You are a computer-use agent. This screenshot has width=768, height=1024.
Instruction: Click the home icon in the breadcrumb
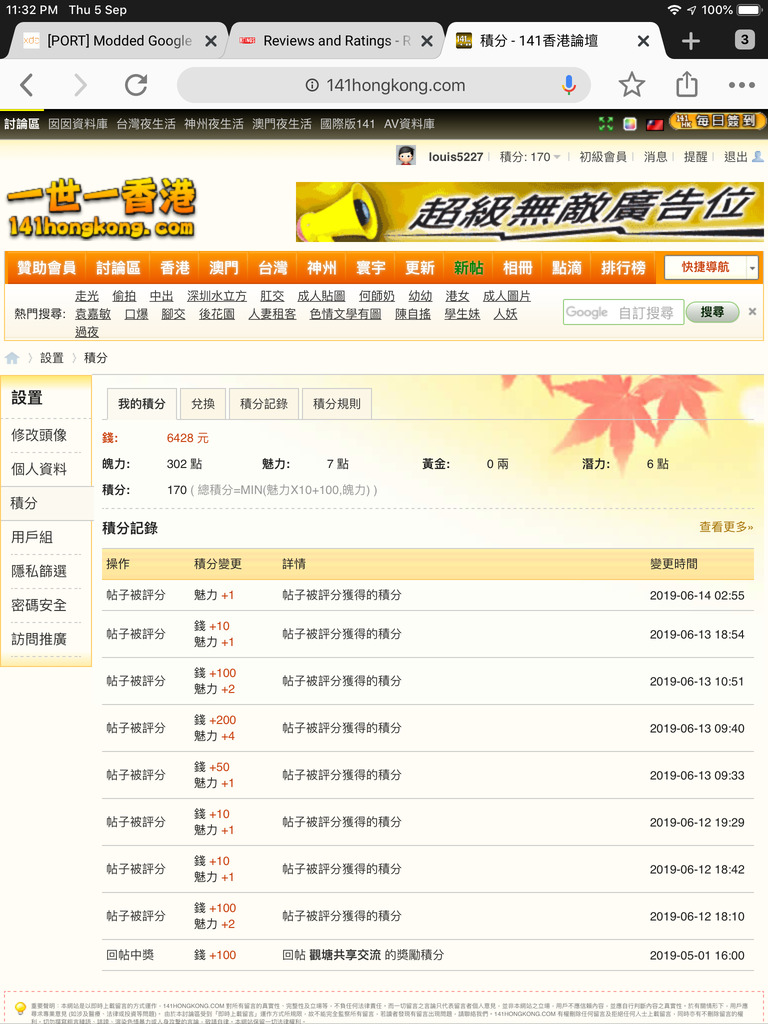(12, 358)
